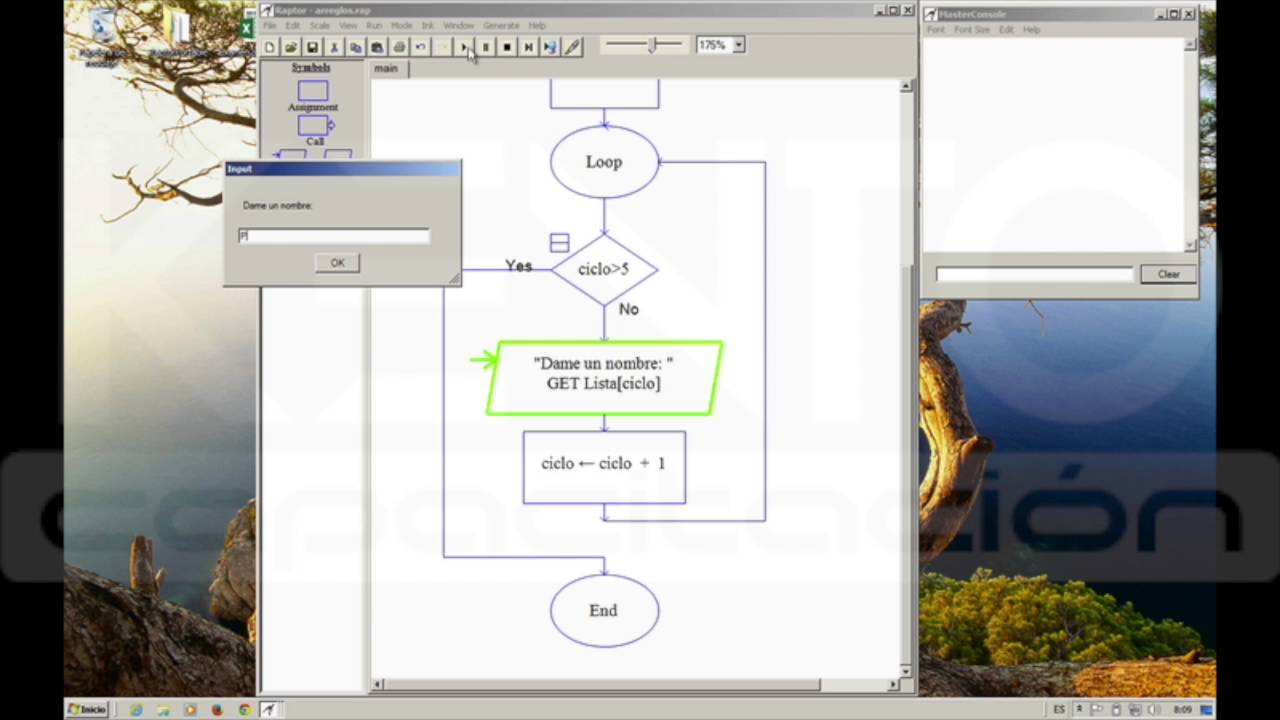Click the Cut scissors icon
1280x720 pixels.
coord(334,47)
